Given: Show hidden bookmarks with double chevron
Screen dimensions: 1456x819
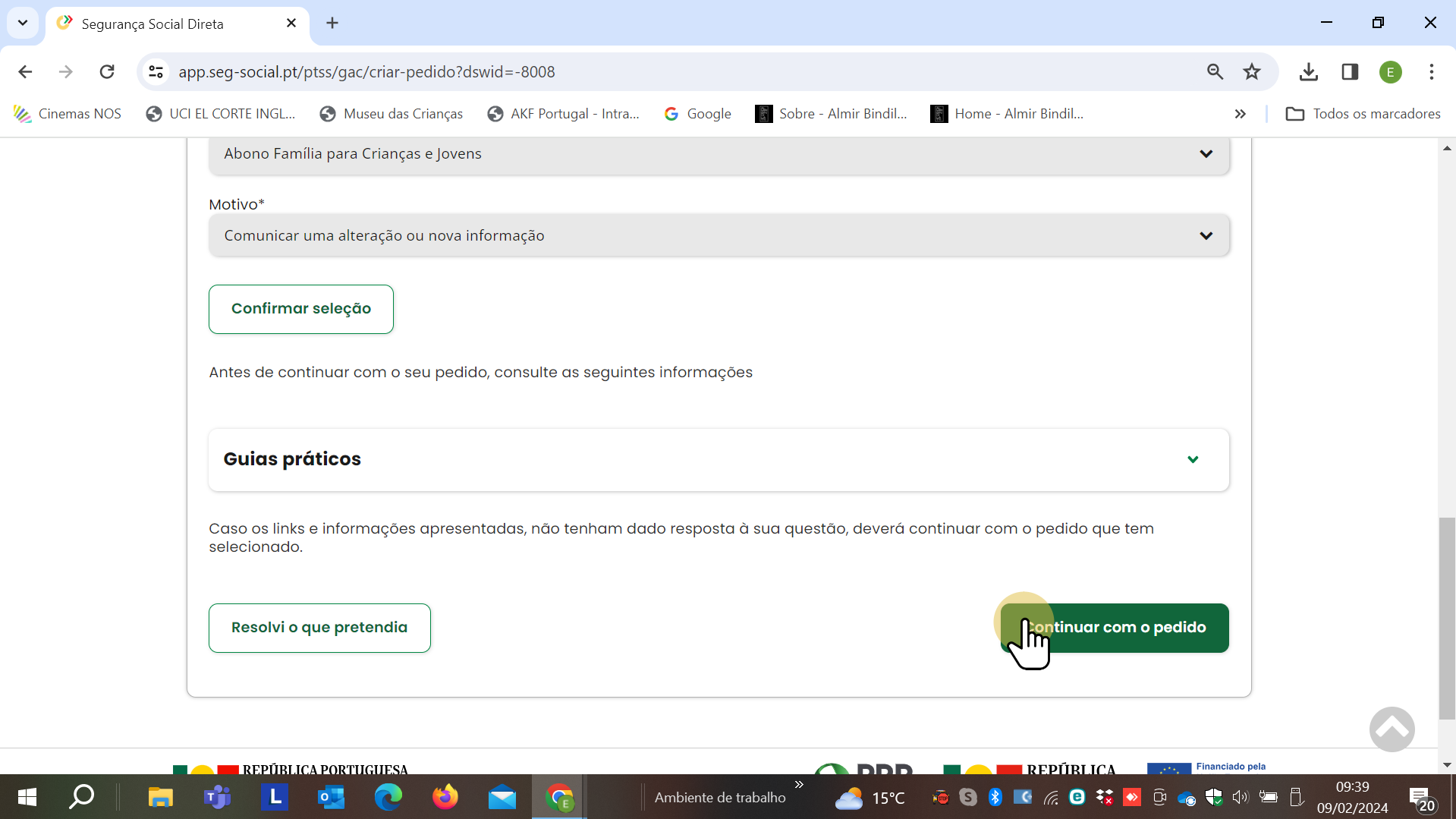Looking at the screenshot, I should tap(1240, 114).
